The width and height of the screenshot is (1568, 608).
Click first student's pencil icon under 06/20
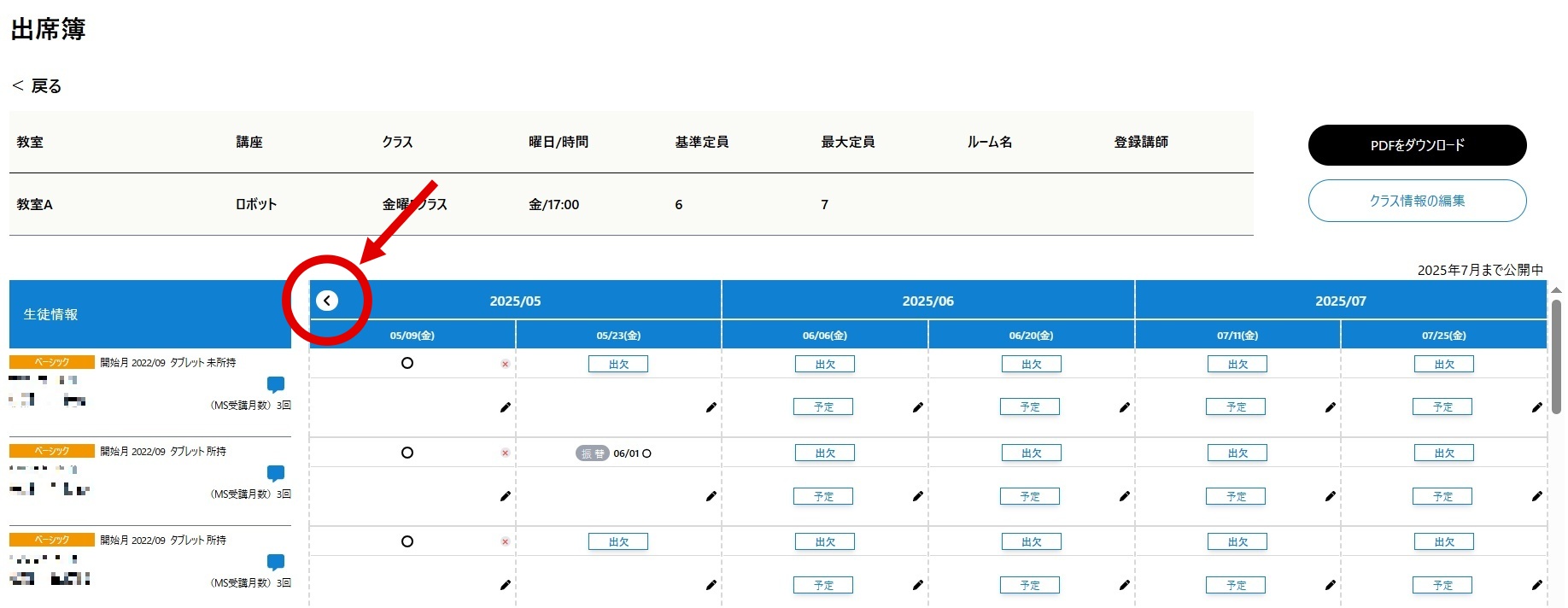click(1124, 407)
